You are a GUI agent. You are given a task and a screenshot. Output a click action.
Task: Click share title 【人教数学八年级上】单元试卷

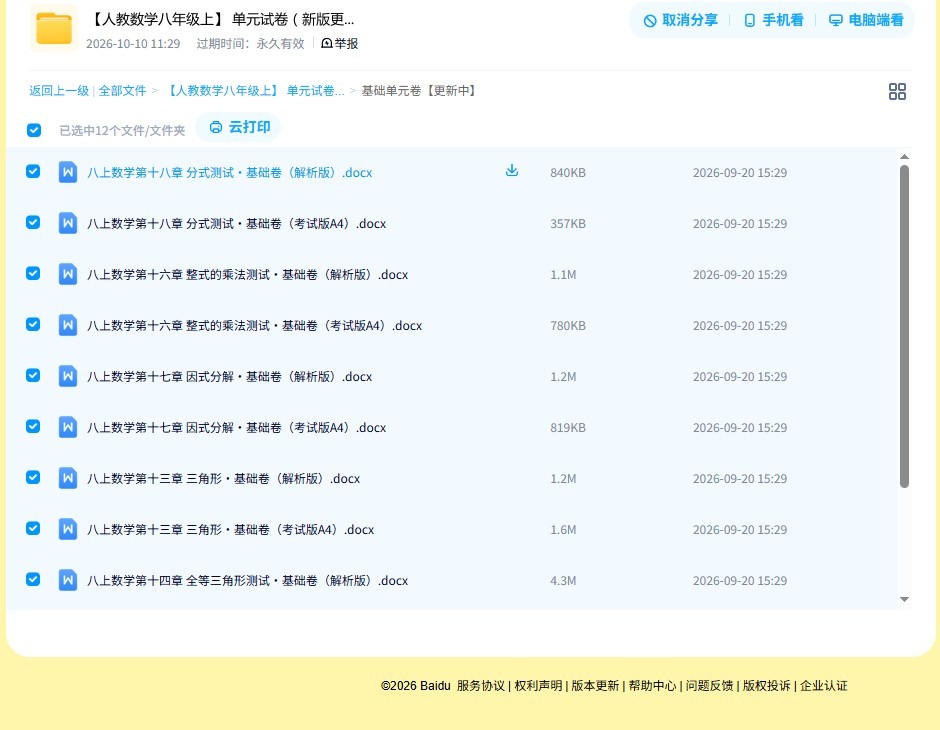click(x=222, y=20)
